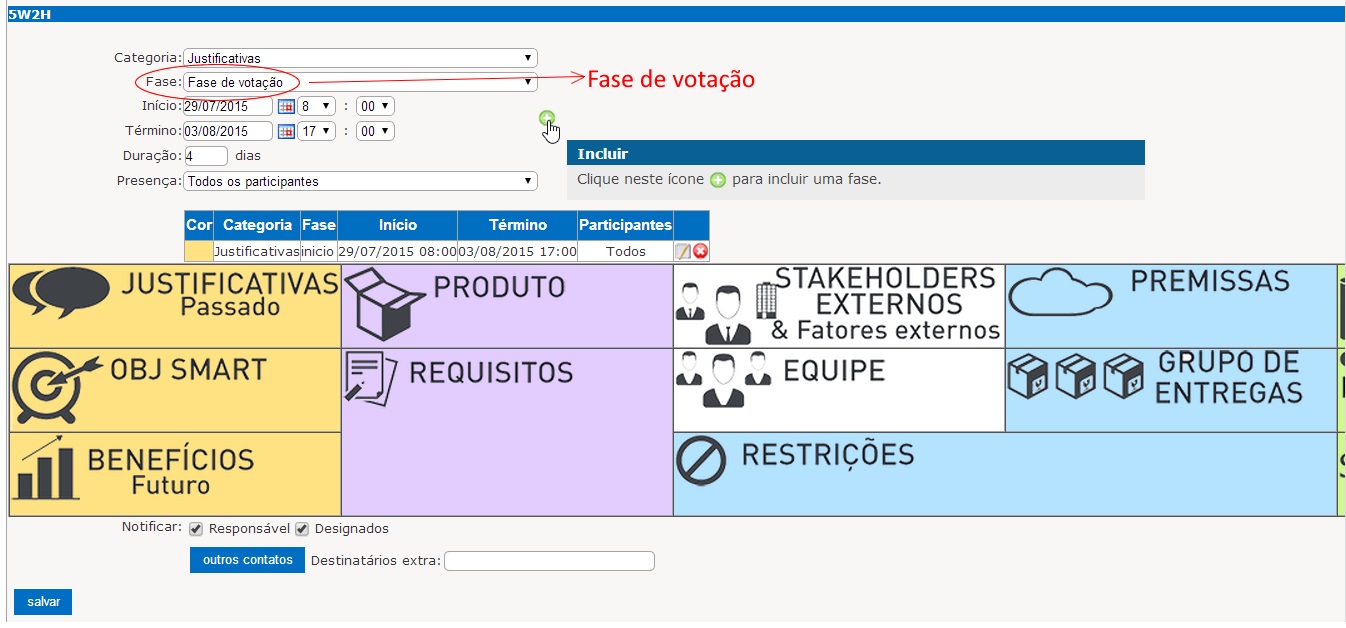Open the calendar icon next to Término date
The image size is (1346, 628).
pyautogui.click(x=284, y=130)
